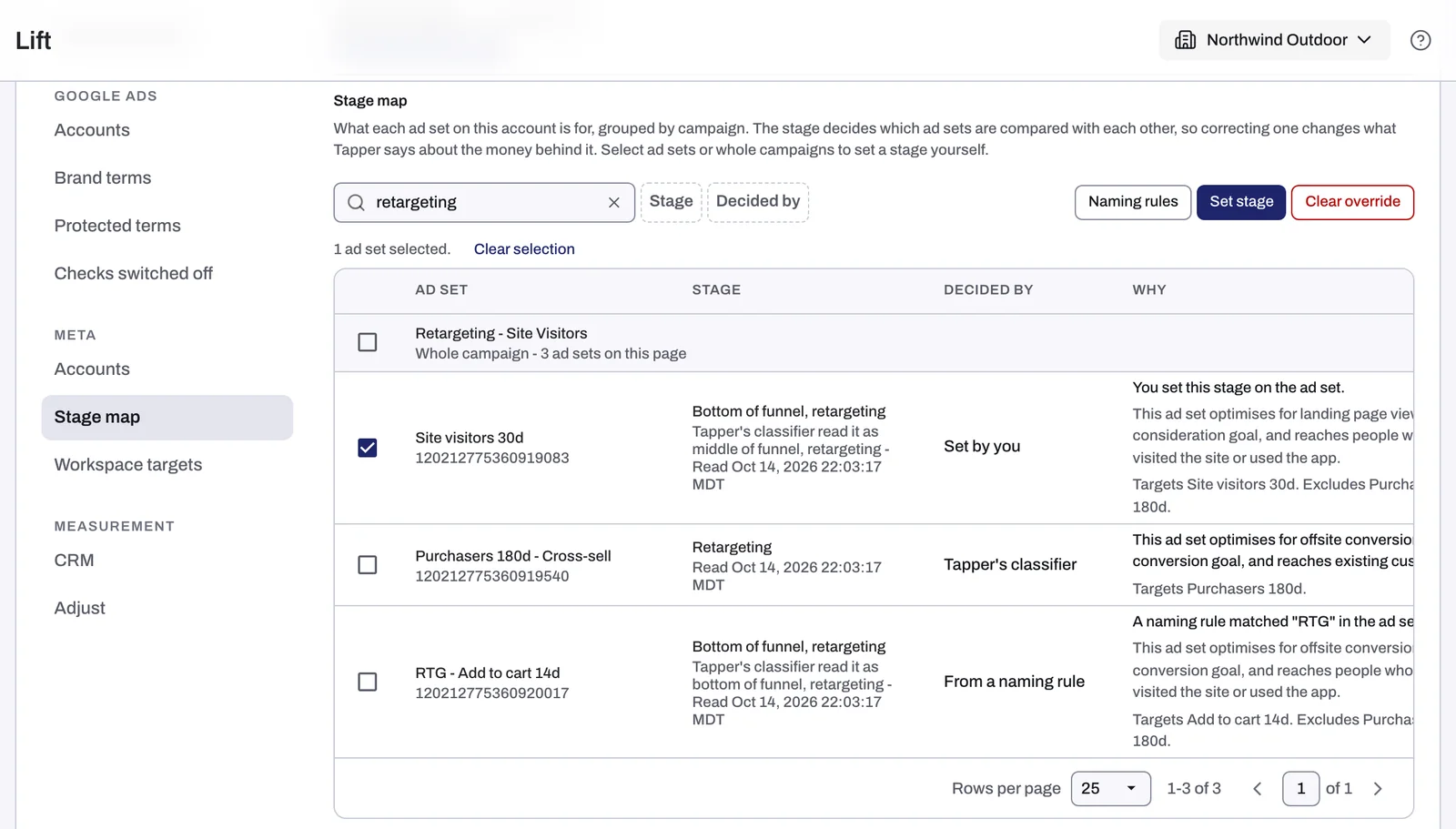1456x829 pixels.
Task: Open Brand terms in sidebar
Action: coord(103,178)
